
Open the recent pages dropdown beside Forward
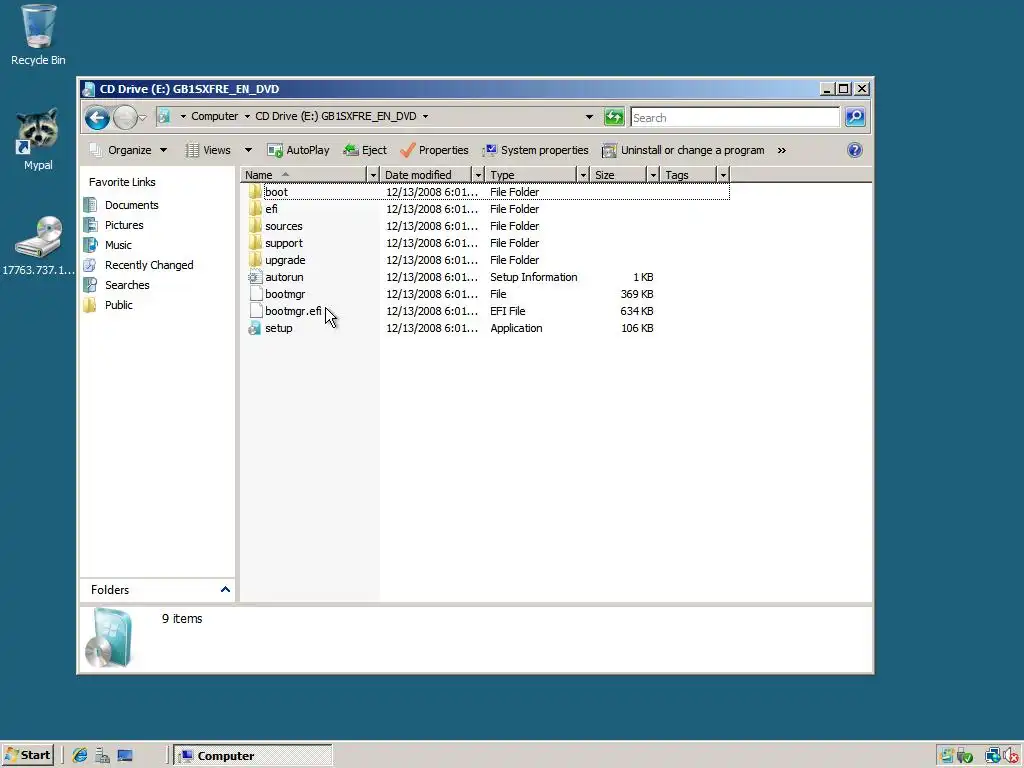coord(143,118)
